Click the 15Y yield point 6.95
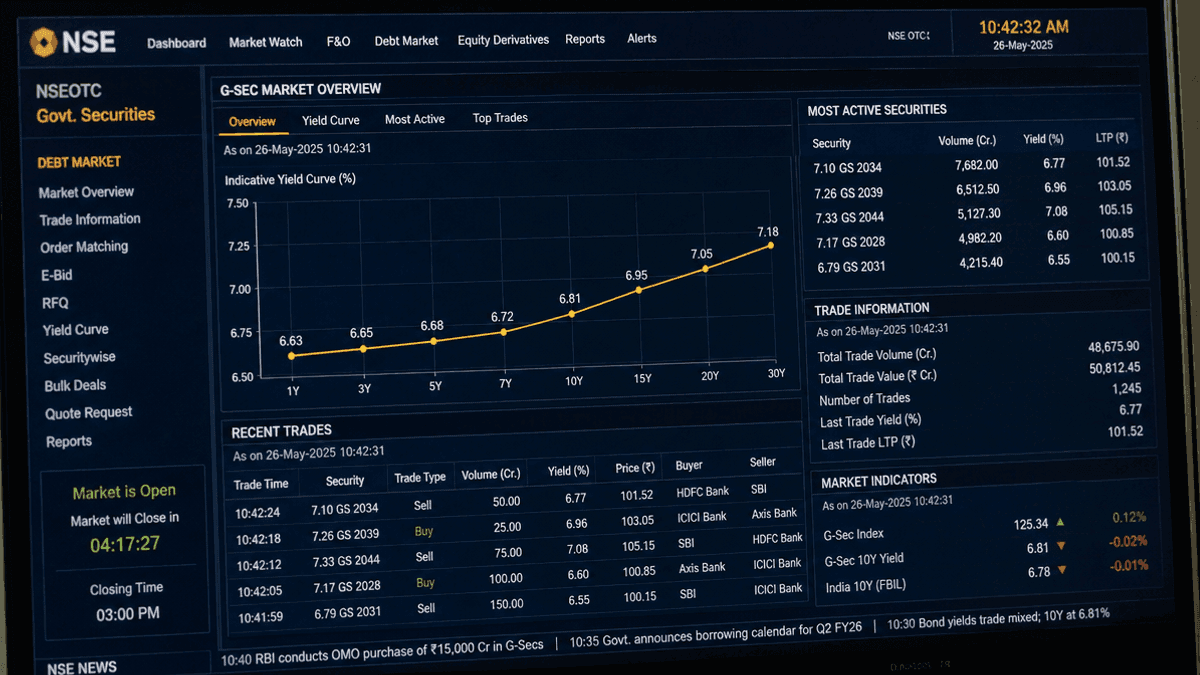This screenshot has width=1200, height=675. click(x=639, y=290)
